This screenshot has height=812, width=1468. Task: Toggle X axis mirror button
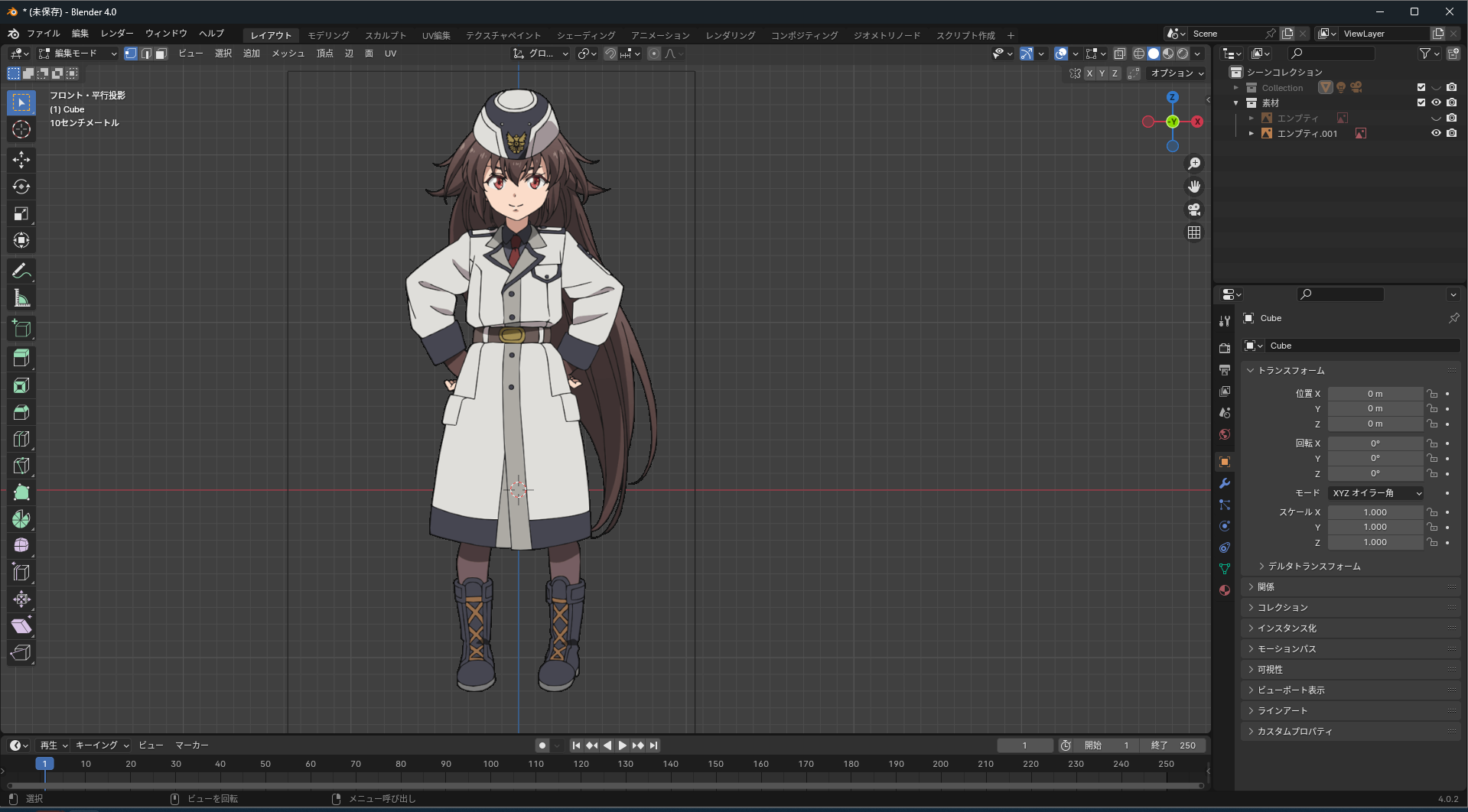1089,73
